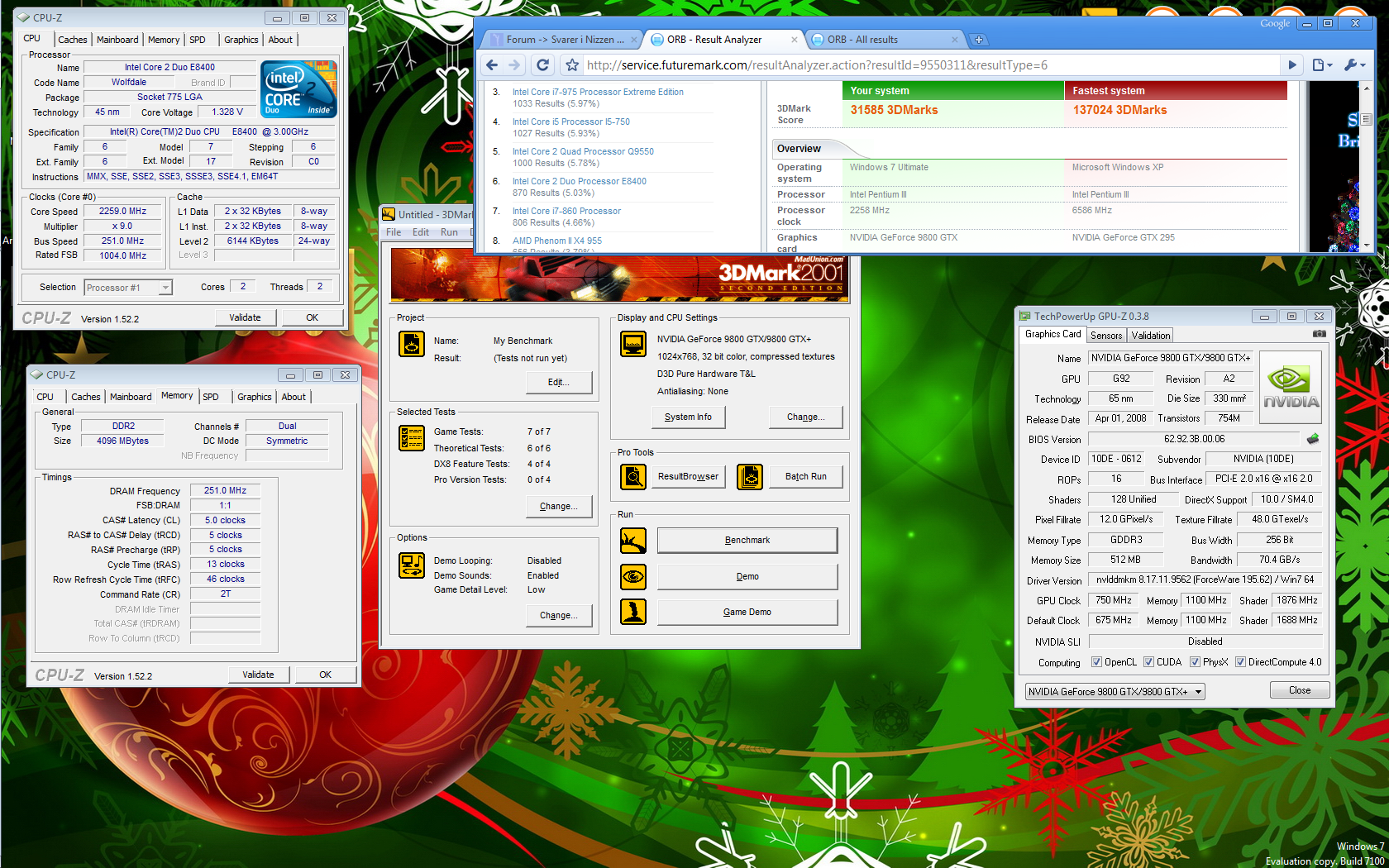Click the GPU-Z title bar icon
1389x868 pixels.
pyautogui.click(x=1025, y=317)
